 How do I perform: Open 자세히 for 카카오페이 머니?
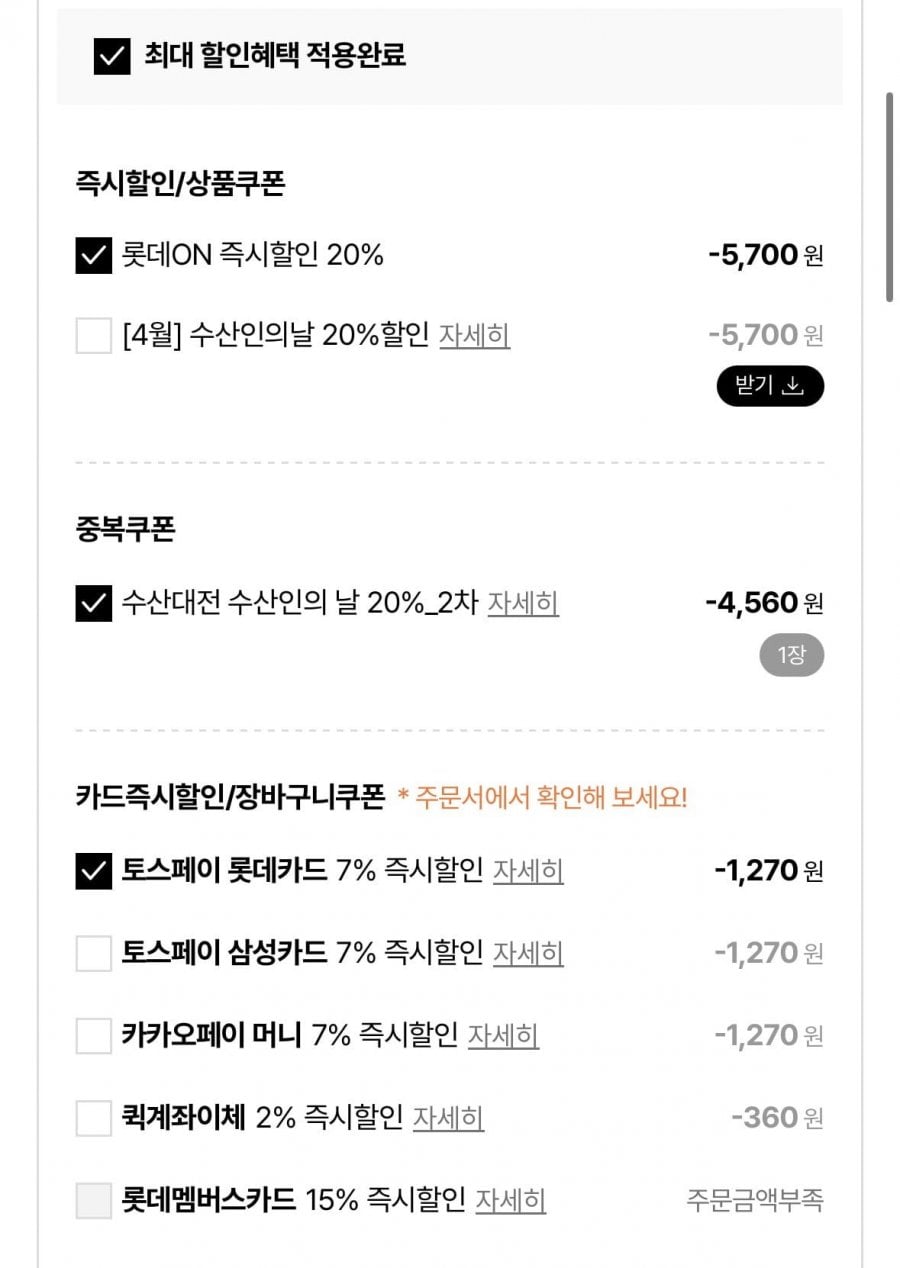point(503,1035)
